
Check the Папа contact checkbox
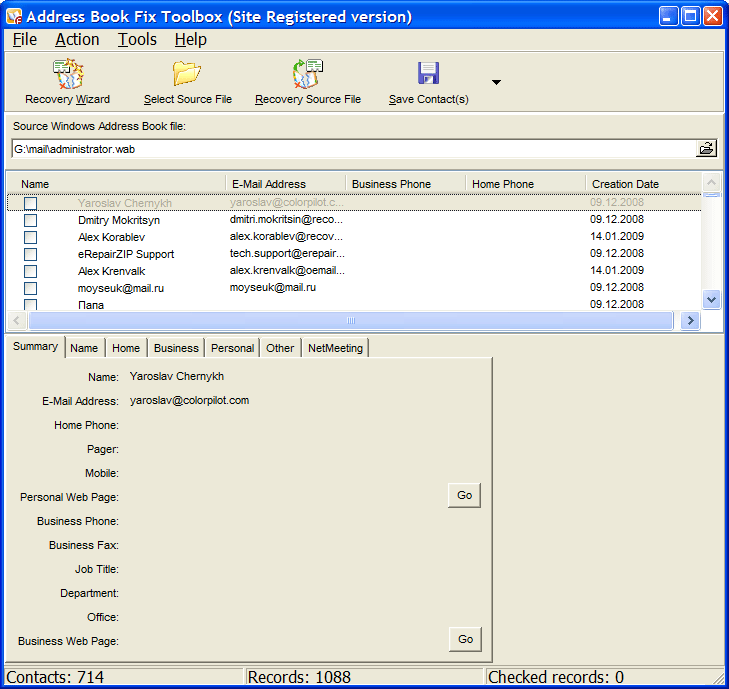(x=31, y=305)
